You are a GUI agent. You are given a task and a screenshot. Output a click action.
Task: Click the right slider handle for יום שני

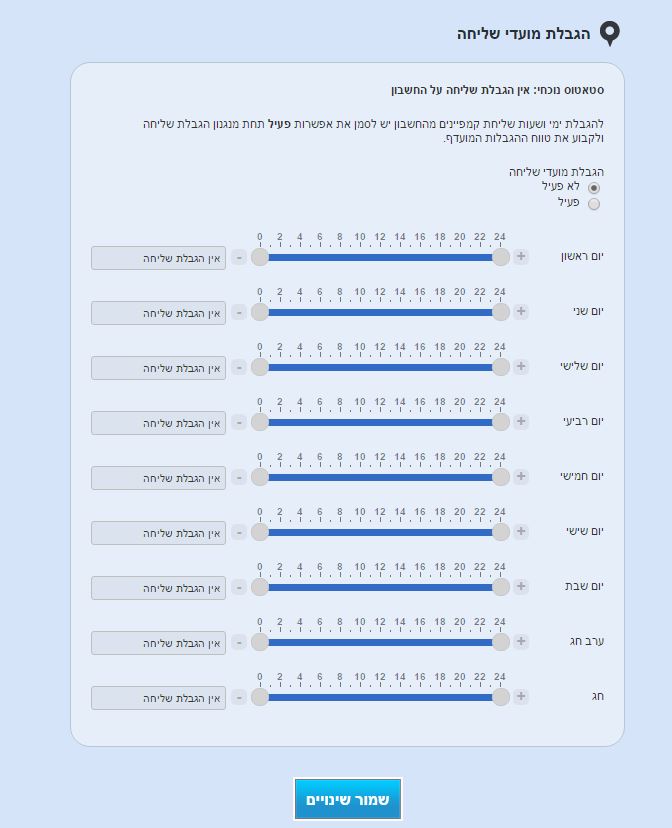pyautogui.click(x=500, y=312)
